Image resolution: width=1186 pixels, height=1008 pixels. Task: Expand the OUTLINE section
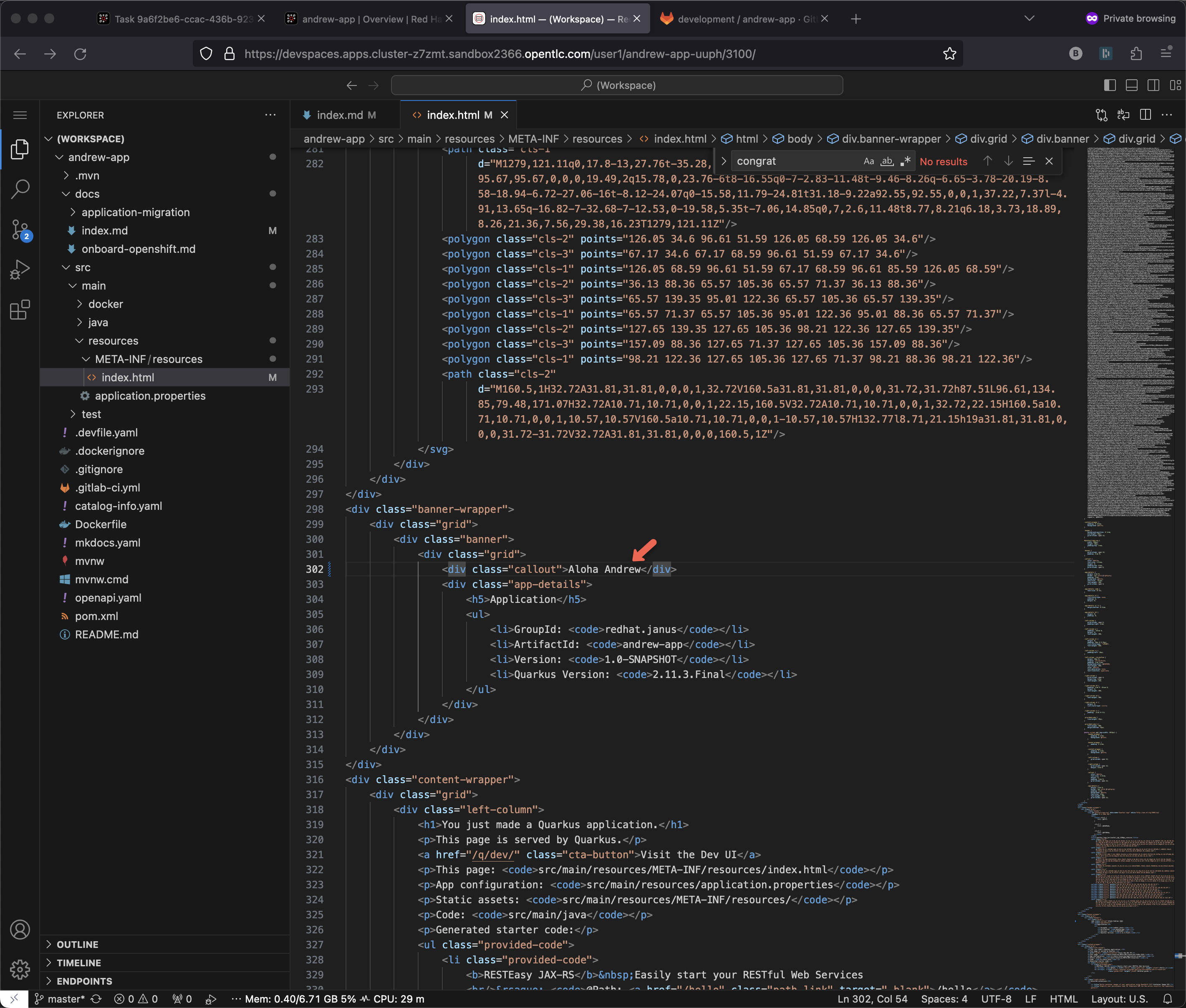77,945
